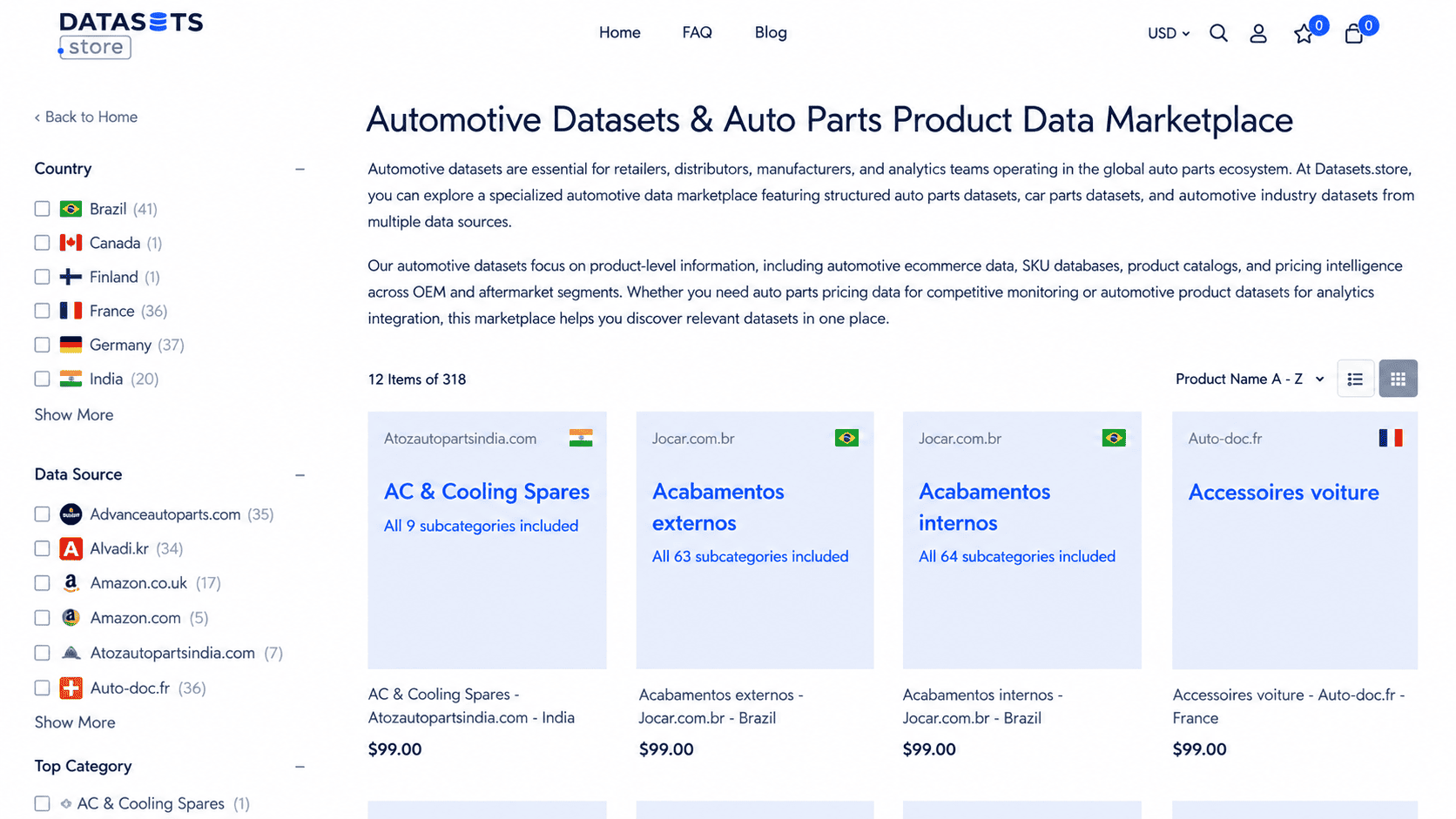Open the user account icon
The height and width of the screenshot is (819, 1456).
coord(1258,33)
